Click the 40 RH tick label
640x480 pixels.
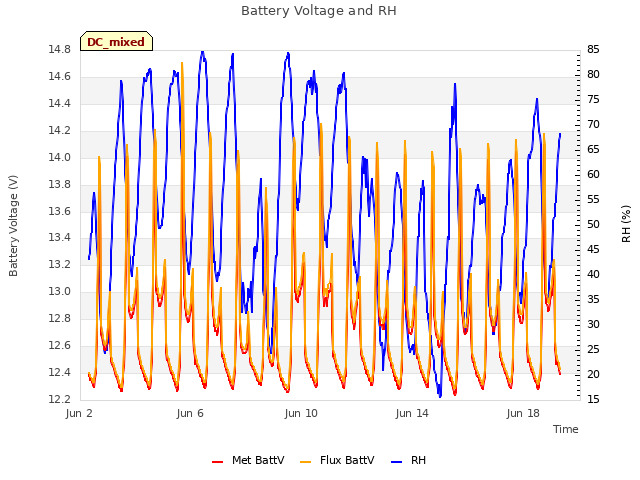pyautogui.click(x=593, y=274)
